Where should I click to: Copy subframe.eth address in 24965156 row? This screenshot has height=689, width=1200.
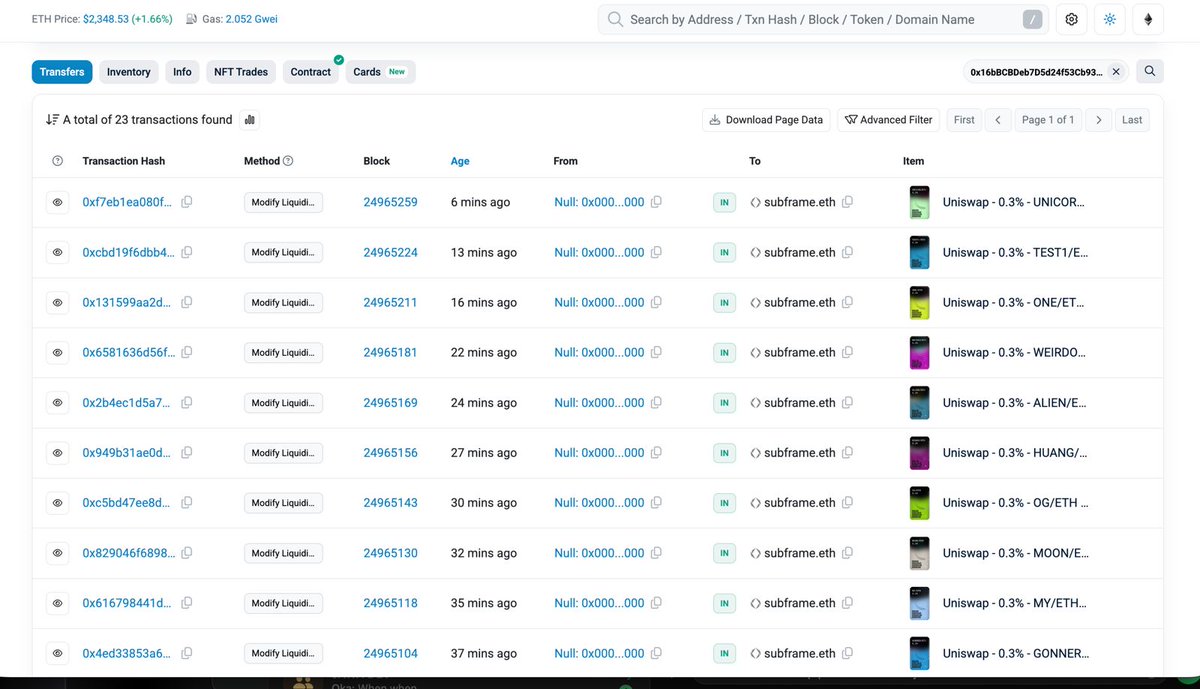pos(847,453)
